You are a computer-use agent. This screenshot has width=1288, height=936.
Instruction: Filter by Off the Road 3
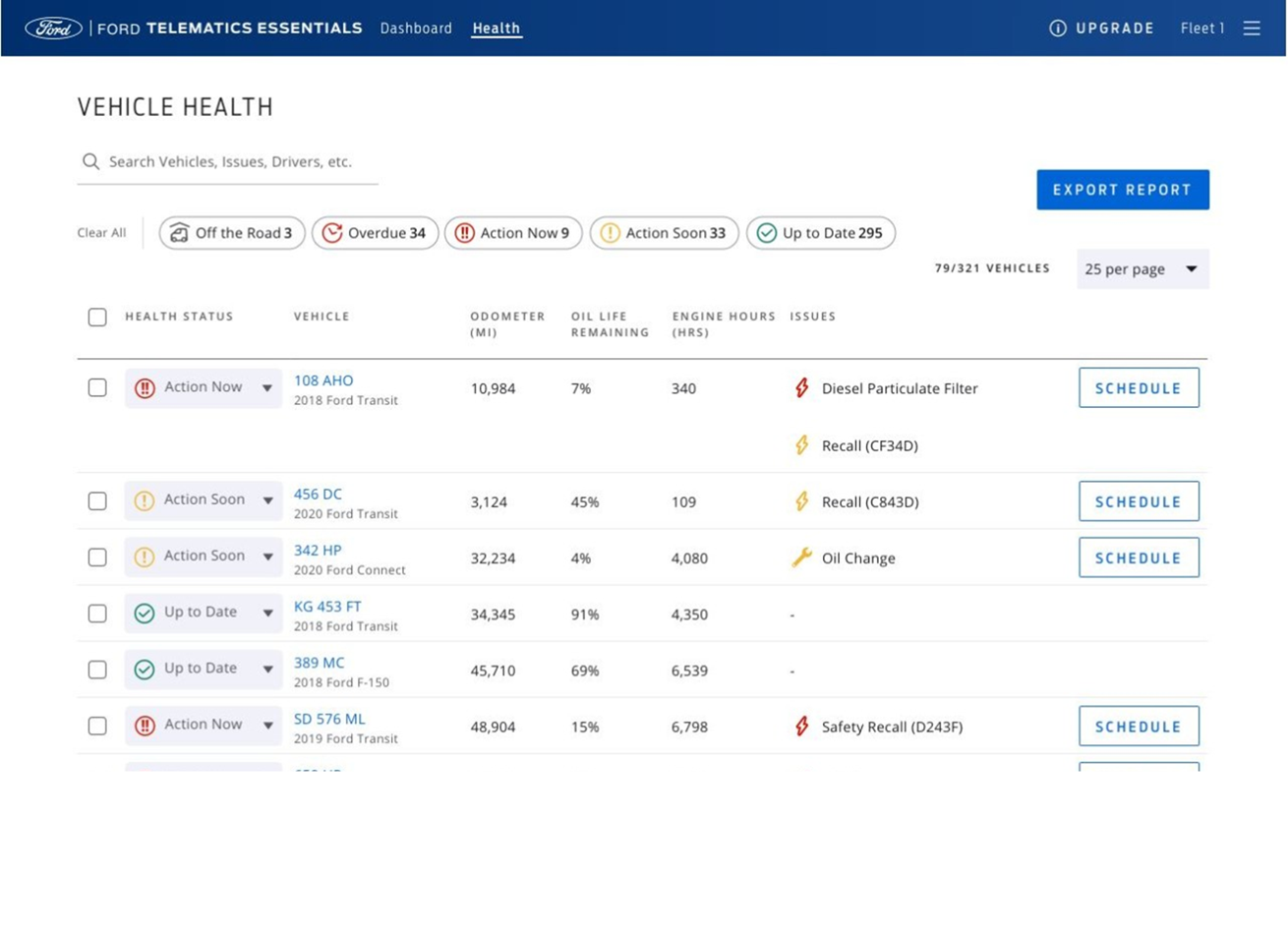tap(232, 233)
